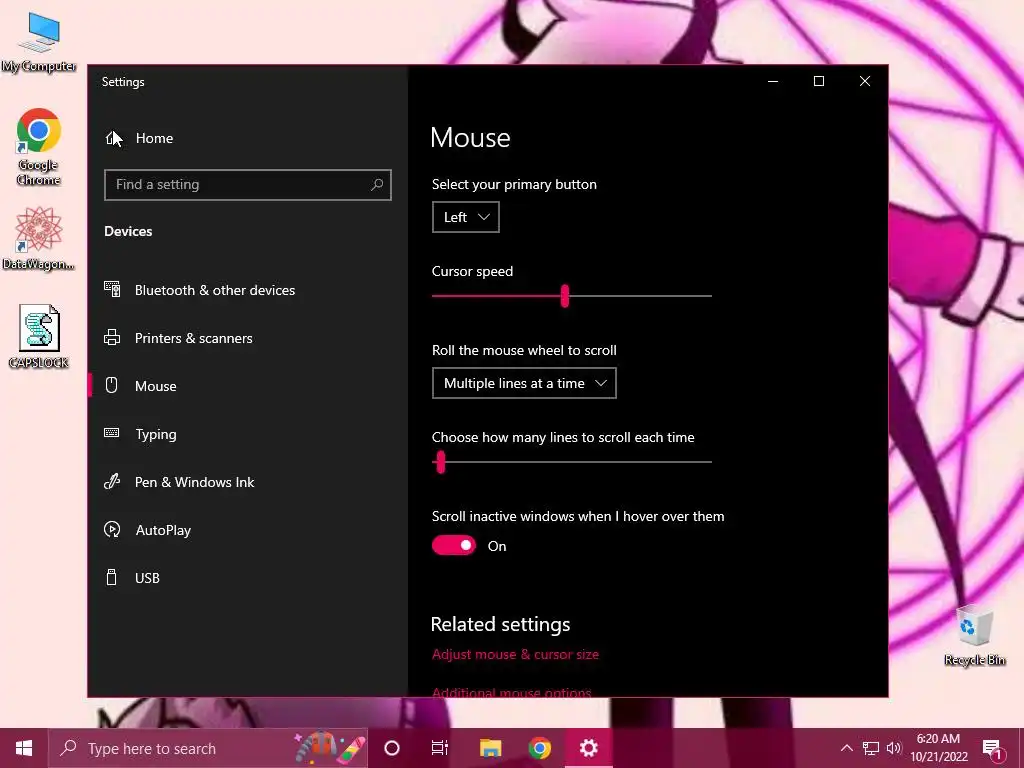Click the search highlight illustration in taskbar
1024x768 pixels.
pyautogui.click(x=328, y=748)
